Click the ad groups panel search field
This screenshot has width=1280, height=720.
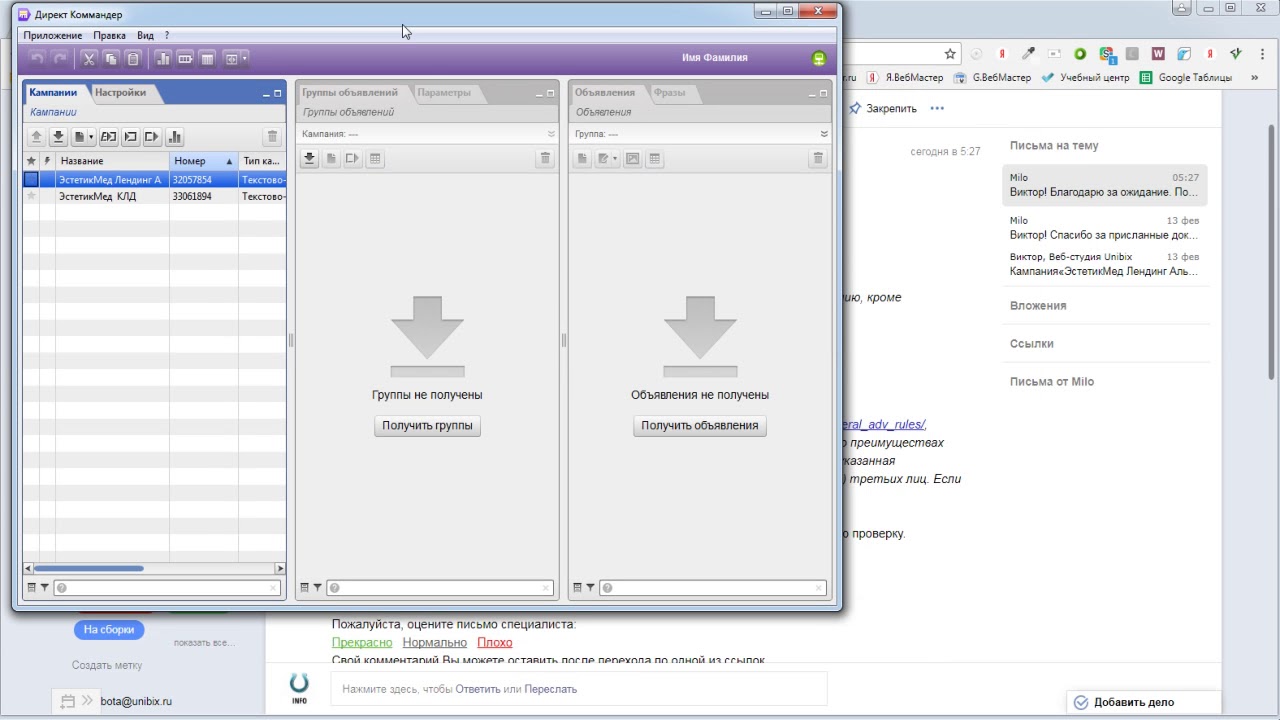pos(441,588)
